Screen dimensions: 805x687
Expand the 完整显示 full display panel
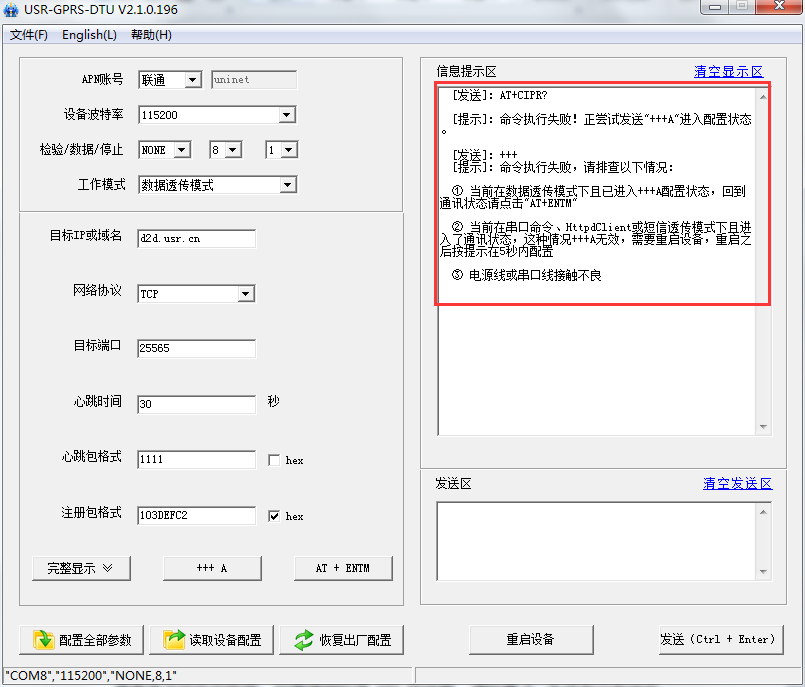[81, 568]
